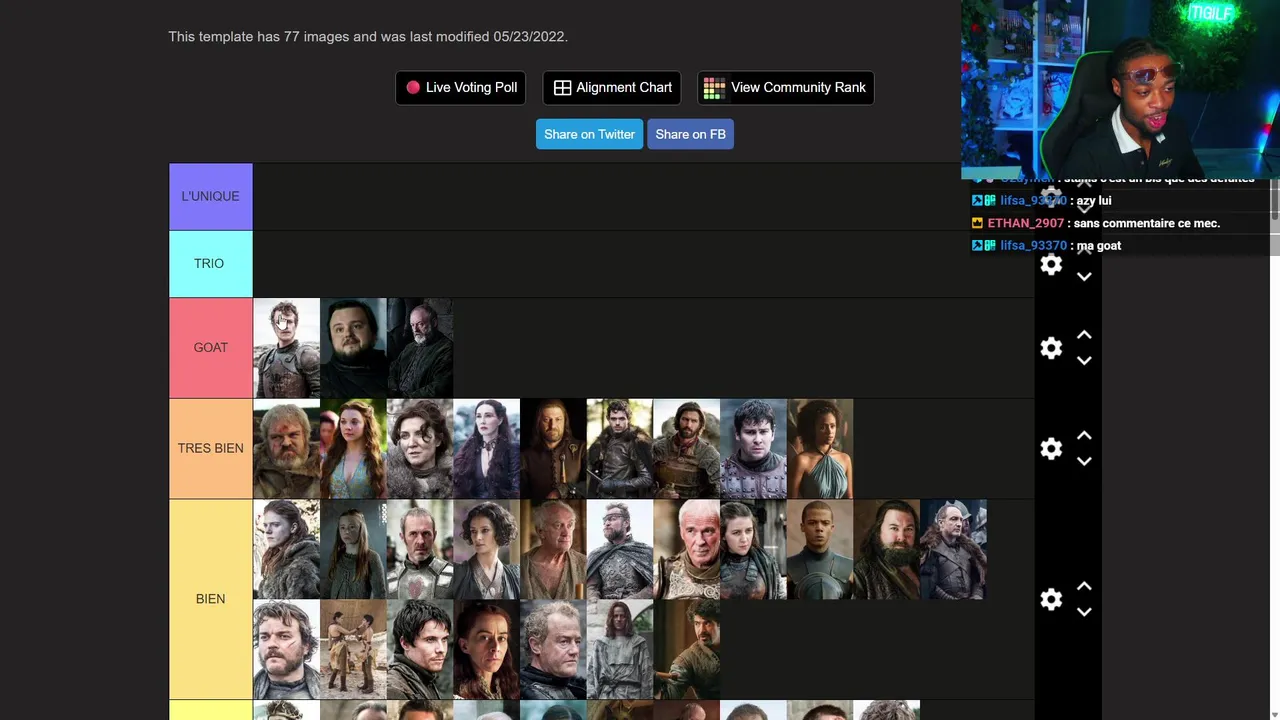Open the Alignment Chart
Screen dimensions: 1280x720
click(612, 87)
